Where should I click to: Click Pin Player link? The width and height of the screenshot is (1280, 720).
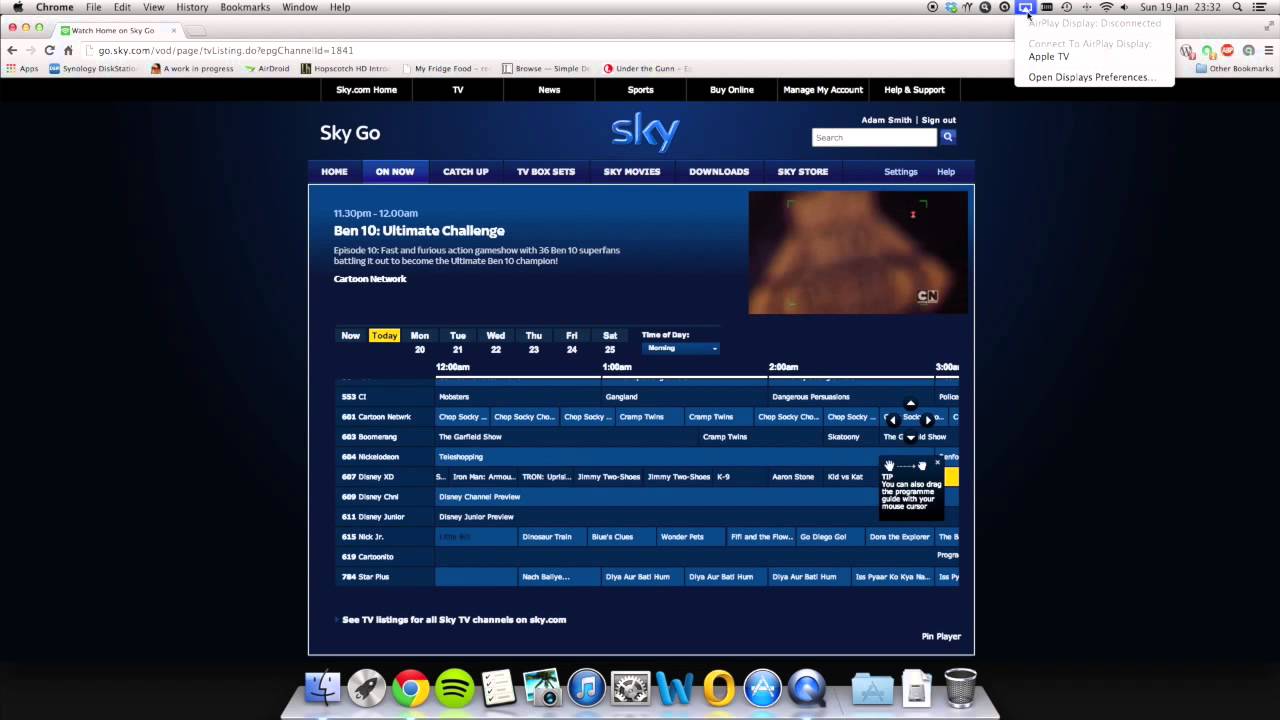coord(941,636)
